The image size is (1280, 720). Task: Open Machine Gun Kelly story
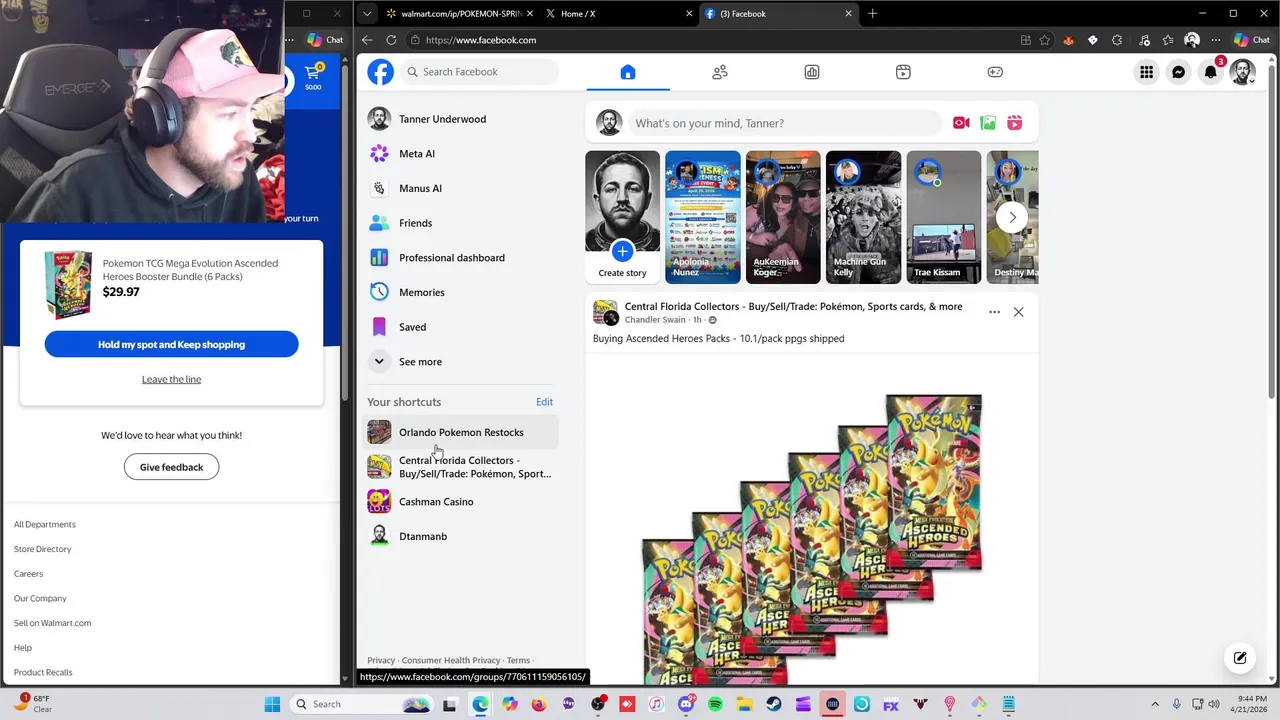[x=863, y=217]
